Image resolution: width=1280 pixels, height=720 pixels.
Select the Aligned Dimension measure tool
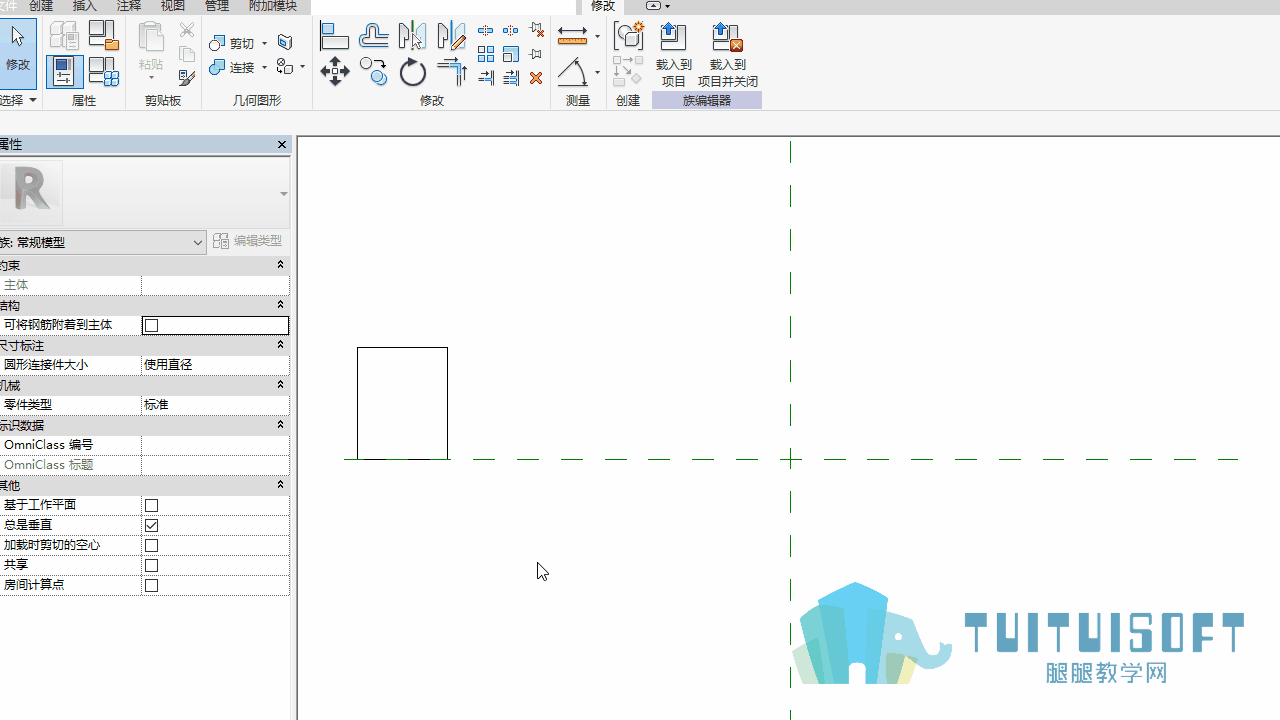pos(572,35)
